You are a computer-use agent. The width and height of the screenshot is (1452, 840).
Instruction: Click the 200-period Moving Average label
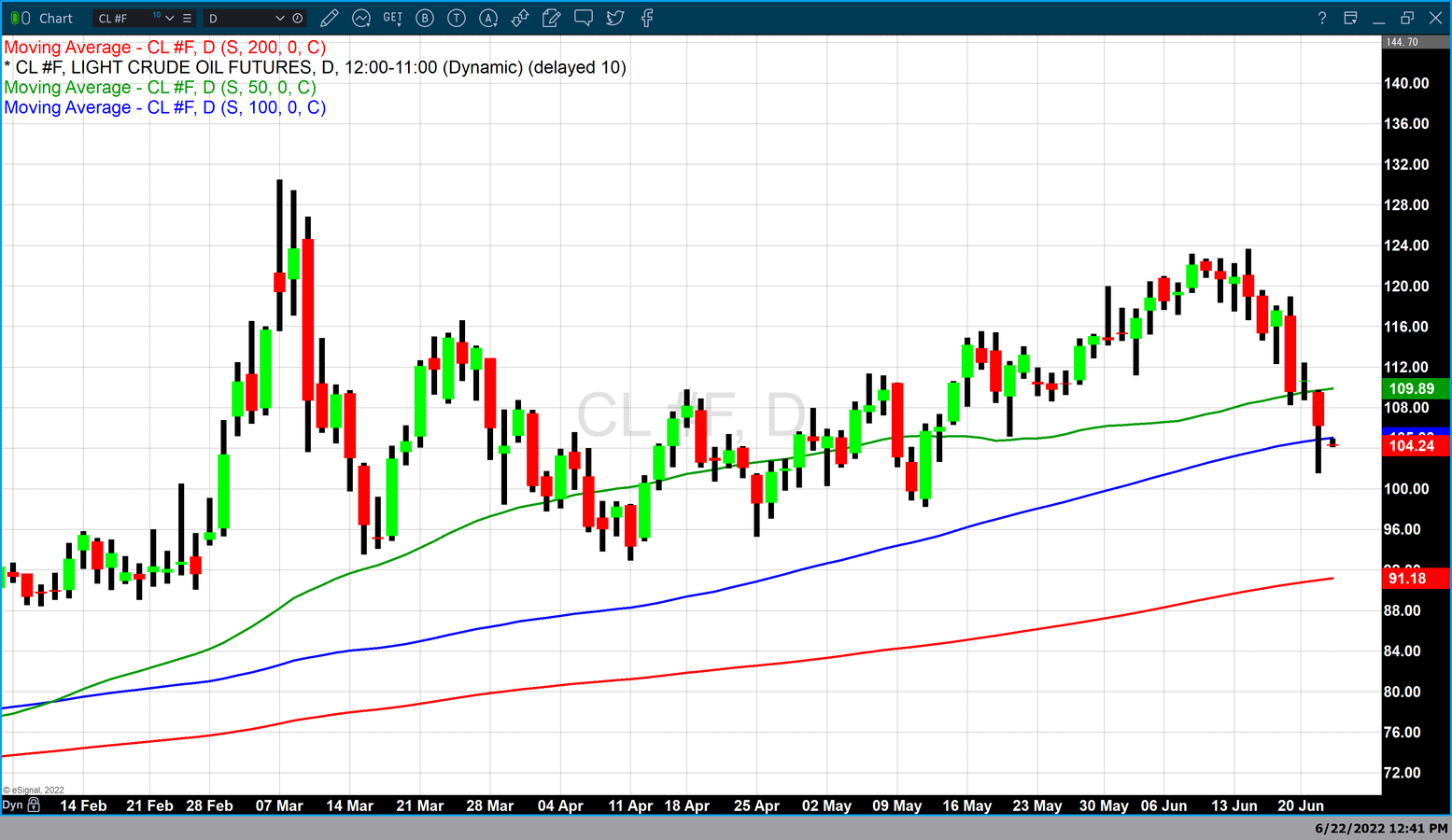point(165,48)
